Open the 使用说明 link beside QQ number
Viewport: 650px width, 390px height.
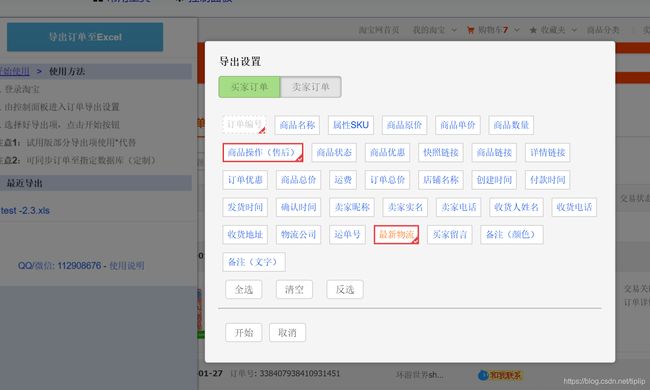tap(126, 266)
